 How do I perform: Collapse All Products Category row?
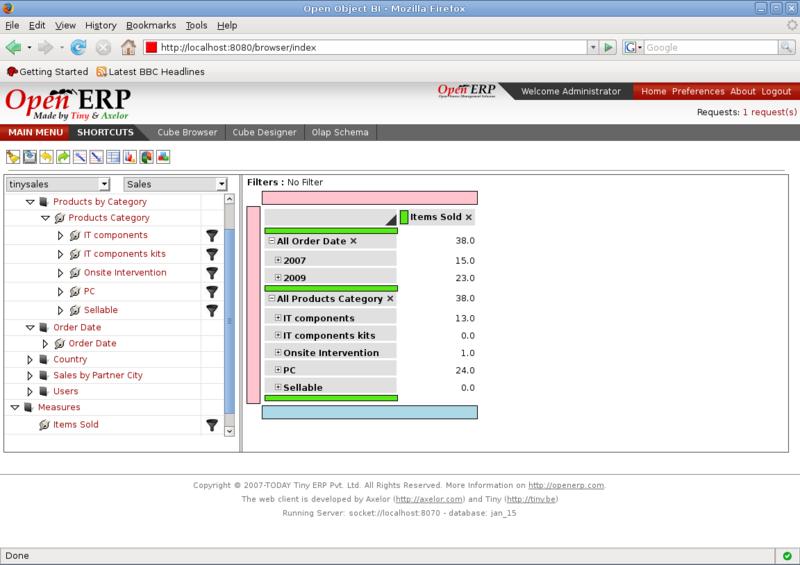[271, 299]
